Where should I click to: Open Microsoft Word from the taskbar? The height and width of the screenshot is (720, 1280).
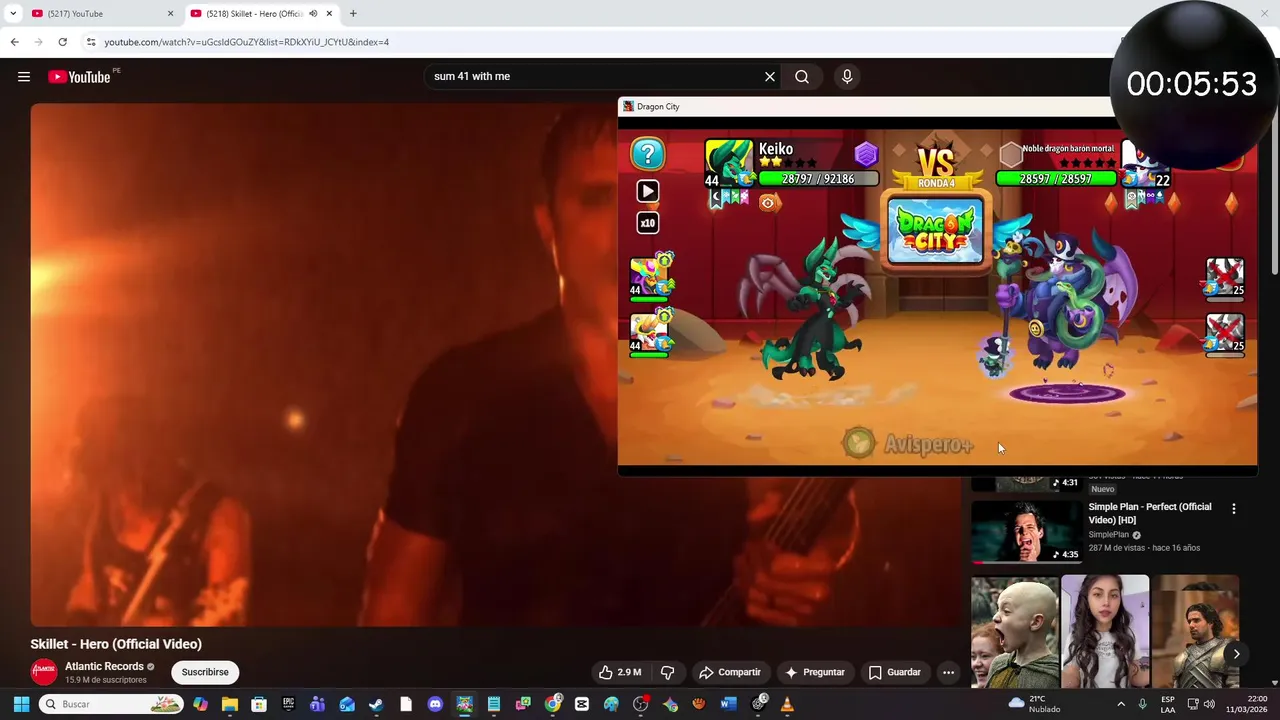[x=728, y=704]
